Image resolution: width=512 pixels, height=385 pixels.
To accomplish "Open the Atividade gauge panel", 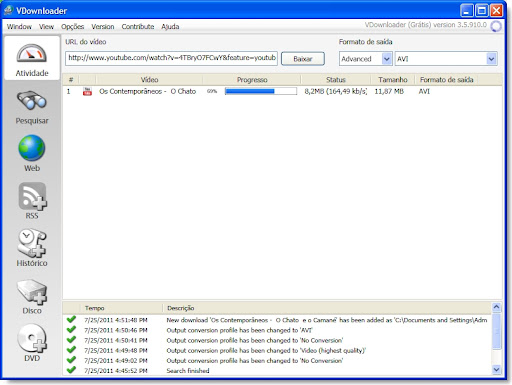I will [32, 59].
